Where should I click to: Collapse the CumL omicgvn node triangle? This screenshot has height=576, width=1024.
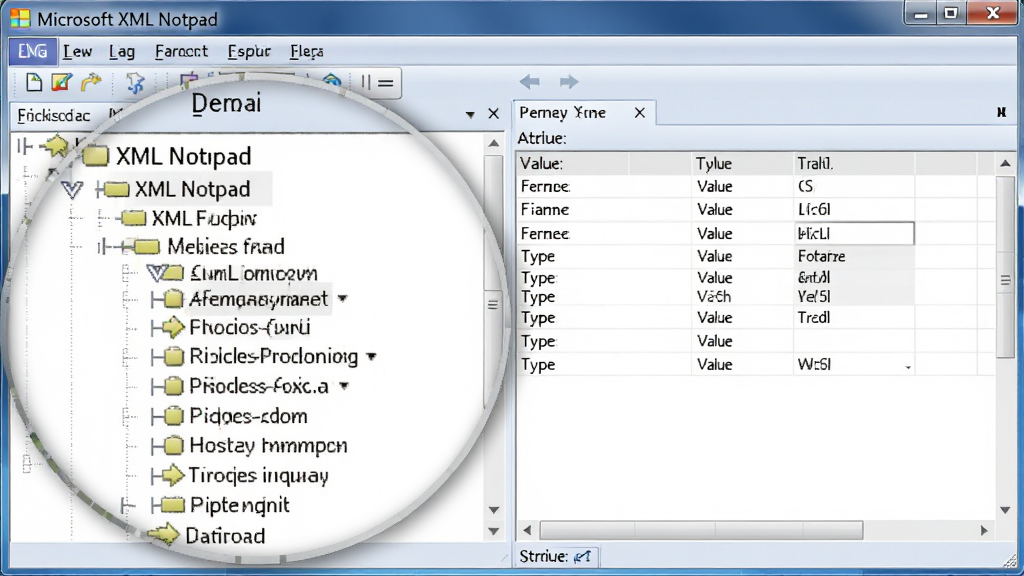pyautogui.click(x=157, y=273)
